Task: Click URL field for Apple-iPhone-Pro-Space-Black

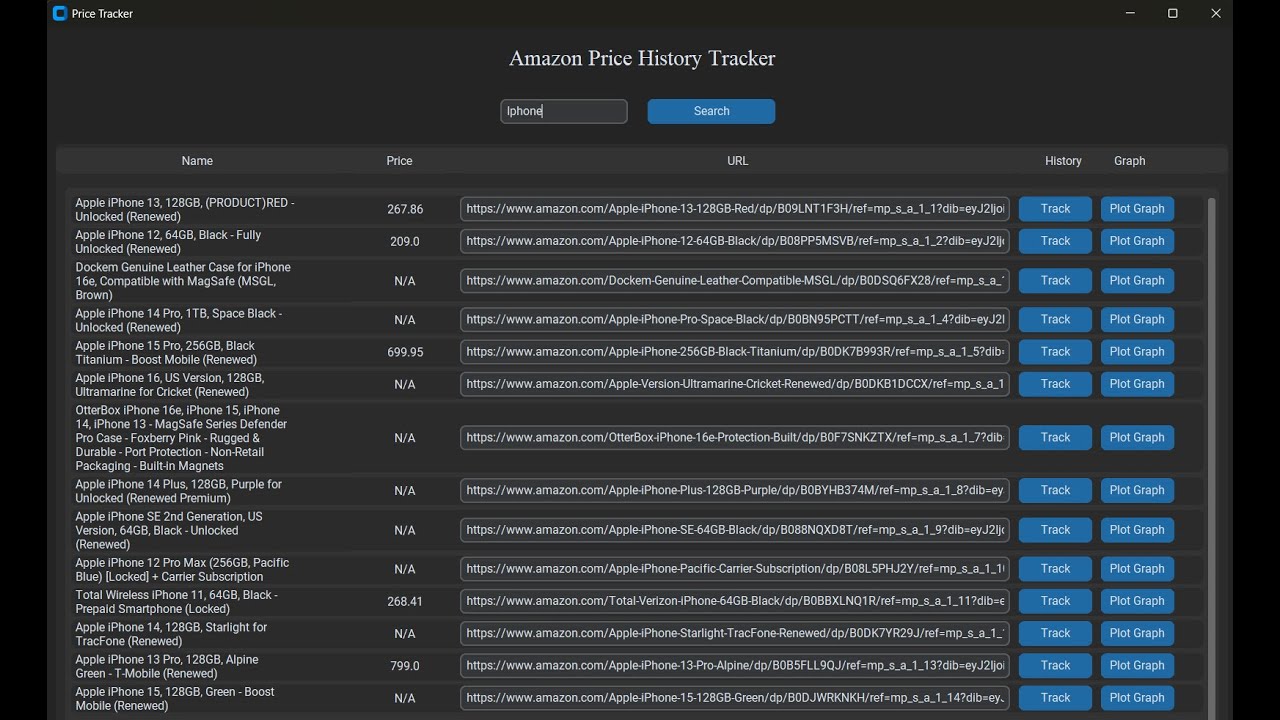Action: 734,320
